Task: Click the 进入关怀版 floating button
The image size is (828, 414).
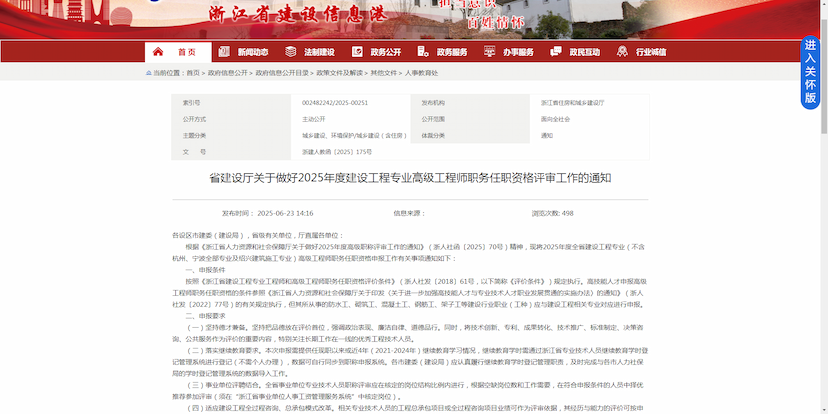Action: pyautogui.click(x=811, y=73)
